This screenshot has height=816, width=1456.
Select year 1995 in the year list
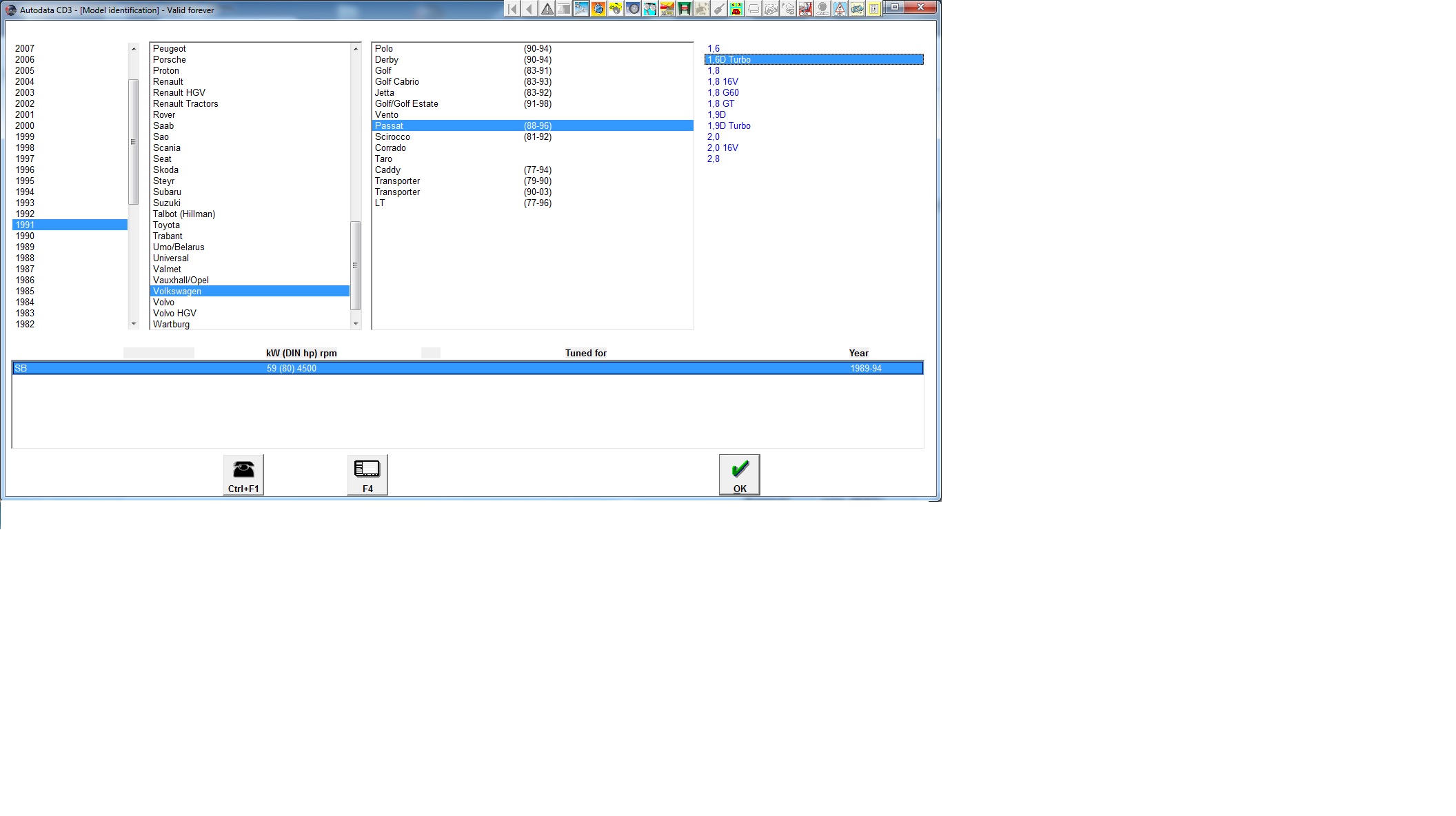coord(25,181)
